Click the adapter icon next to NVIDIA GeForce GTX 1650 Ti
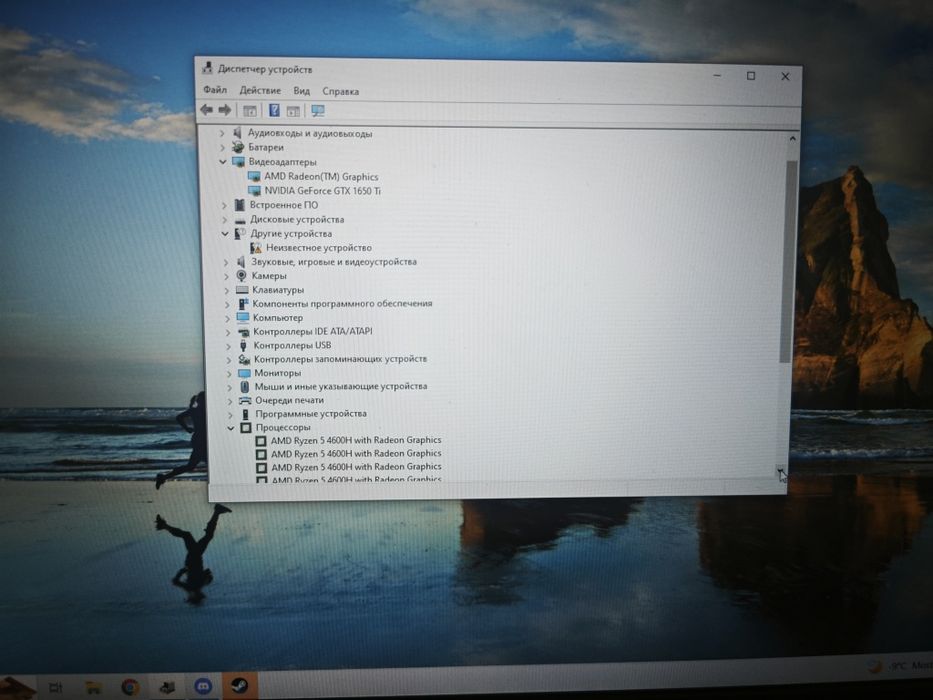The height and width of the screenshot is (700, 933). (255, 190)
